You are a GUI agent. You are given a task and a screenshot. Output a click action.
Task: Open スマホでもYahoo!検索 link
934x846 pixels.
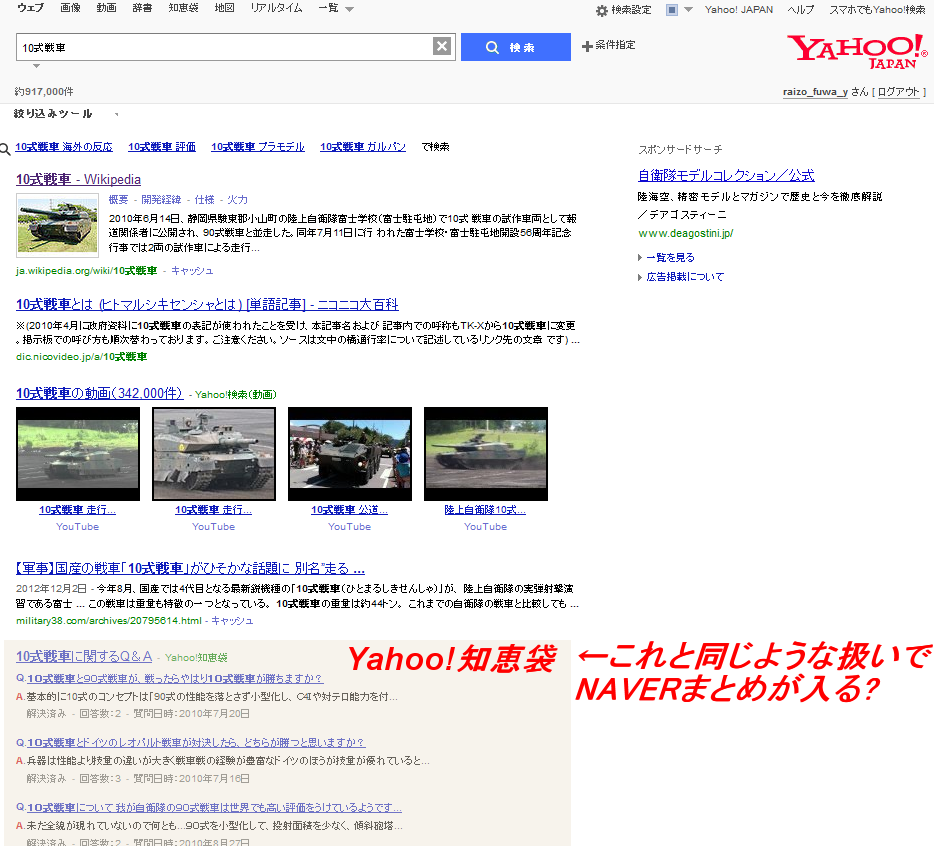[x=877, y=10]
